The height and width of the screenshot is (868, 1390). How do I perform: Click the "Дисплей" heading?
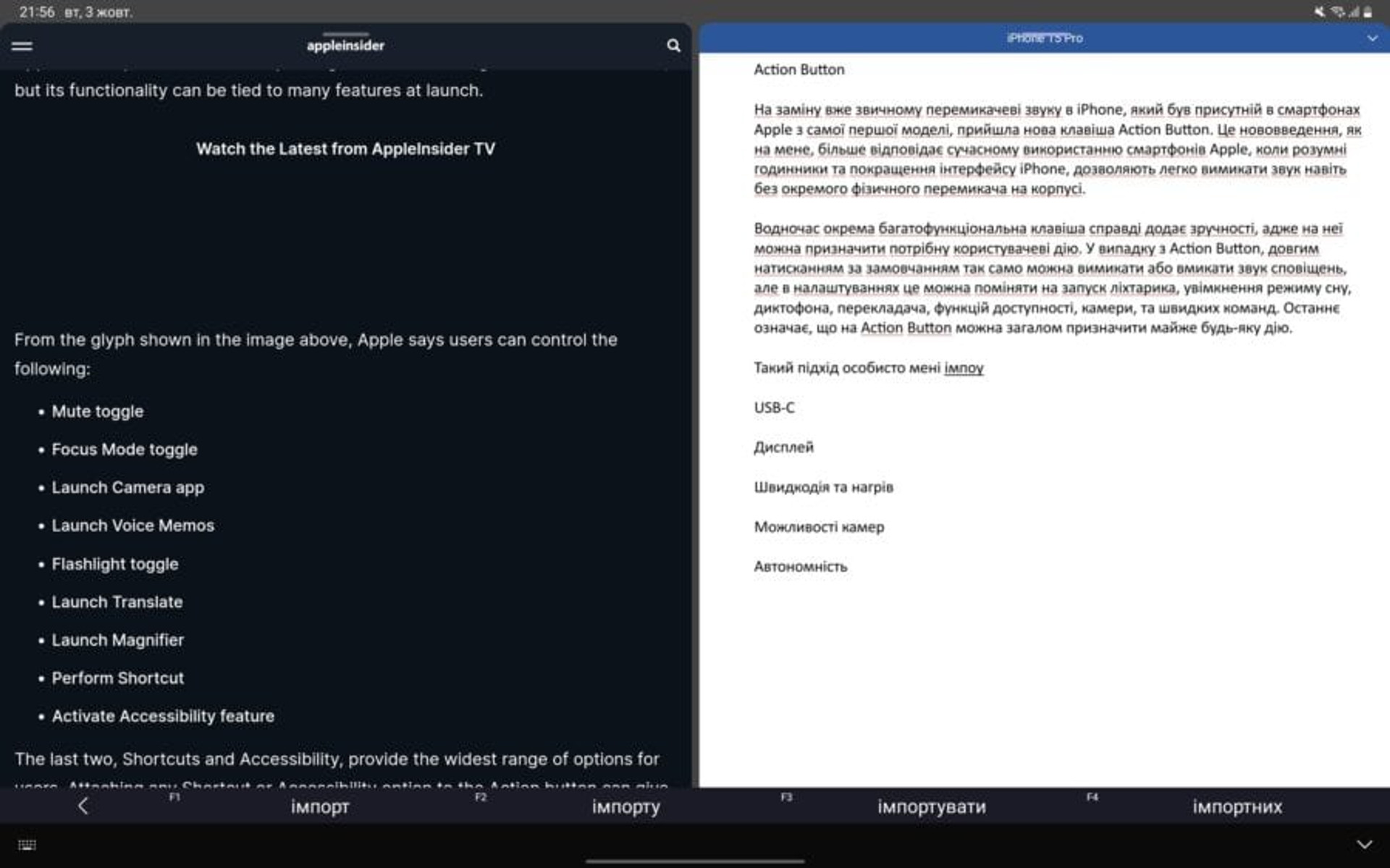783,447
